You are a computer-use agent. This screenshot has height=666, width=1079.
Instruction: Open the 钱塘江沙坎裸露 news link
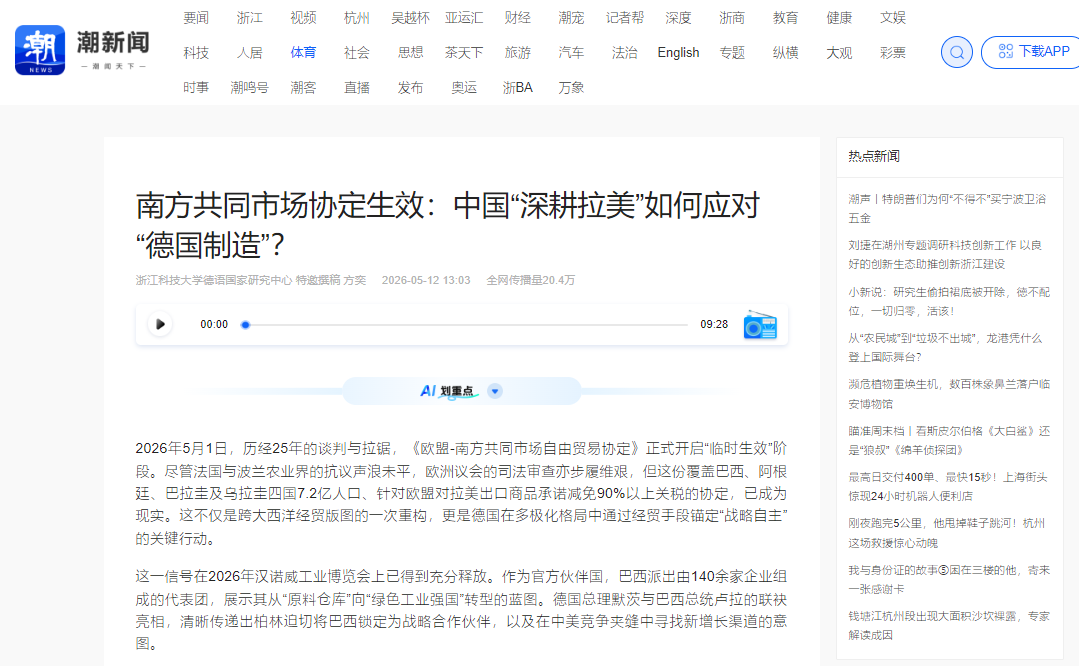tap(949, 625)
